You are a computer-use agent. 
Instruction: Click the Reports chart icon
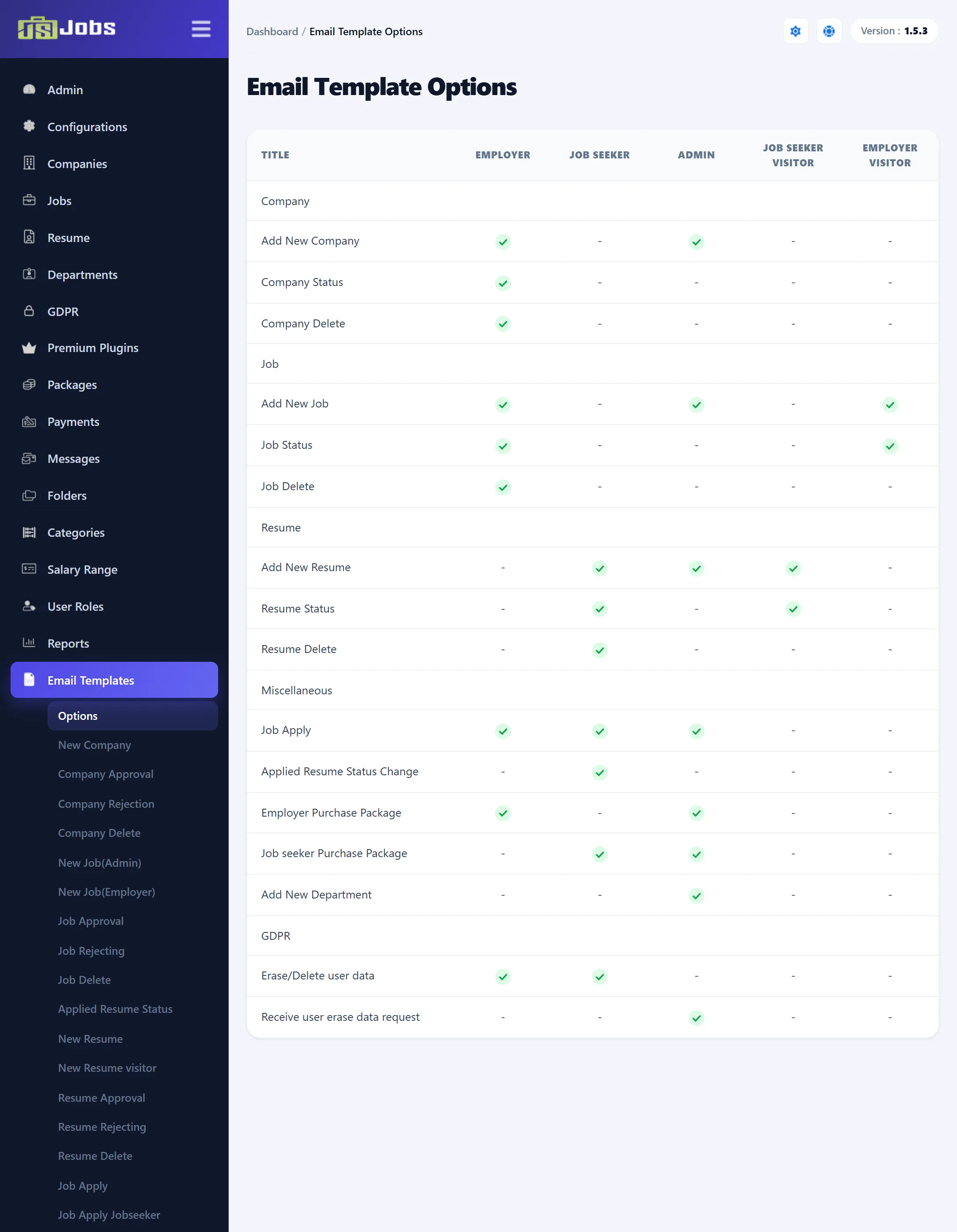click(x=29, y=642)
